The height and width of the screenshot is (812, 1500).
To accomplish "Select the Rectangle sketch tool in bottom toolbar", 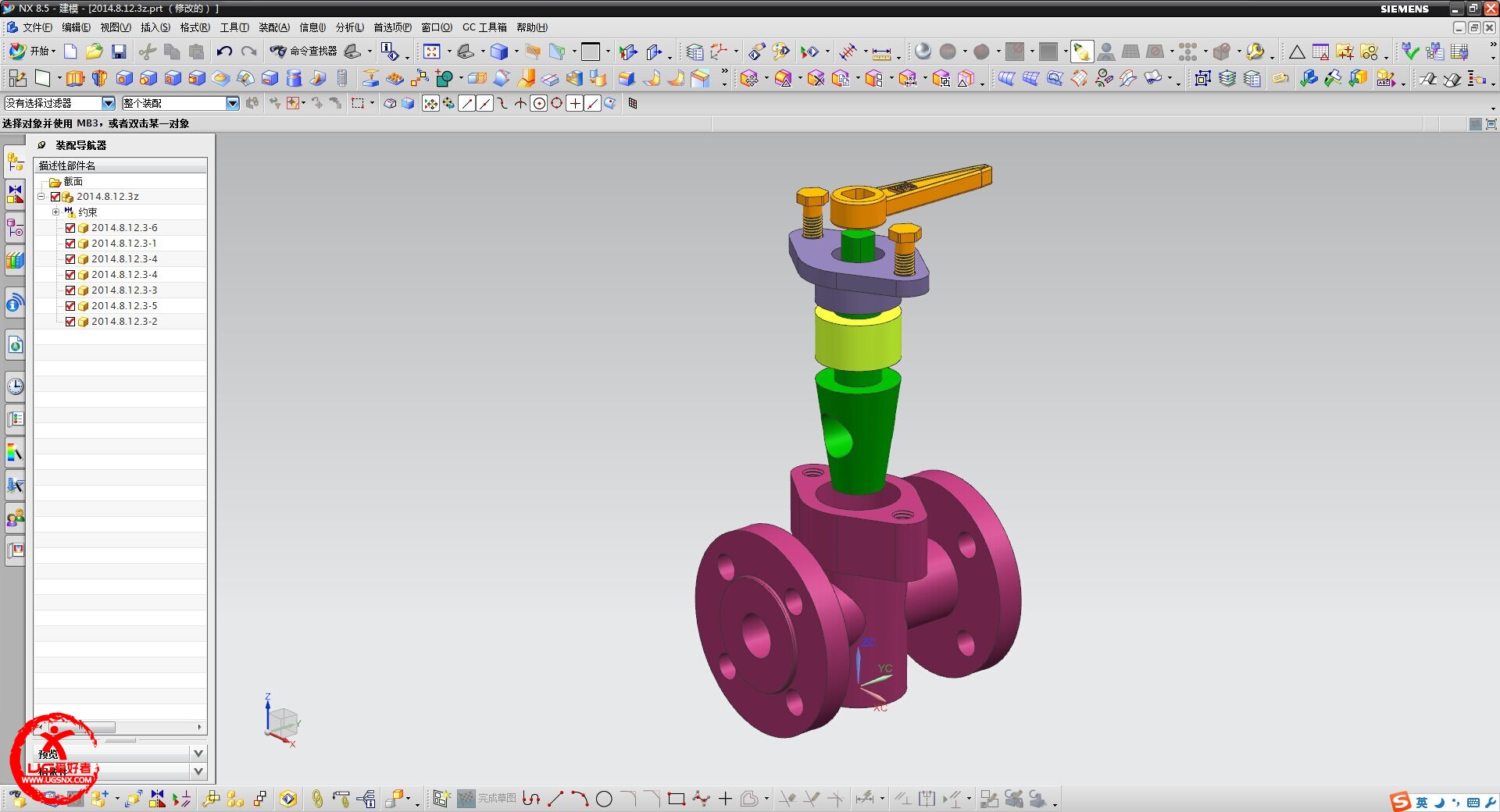I will tap(677, 799).
